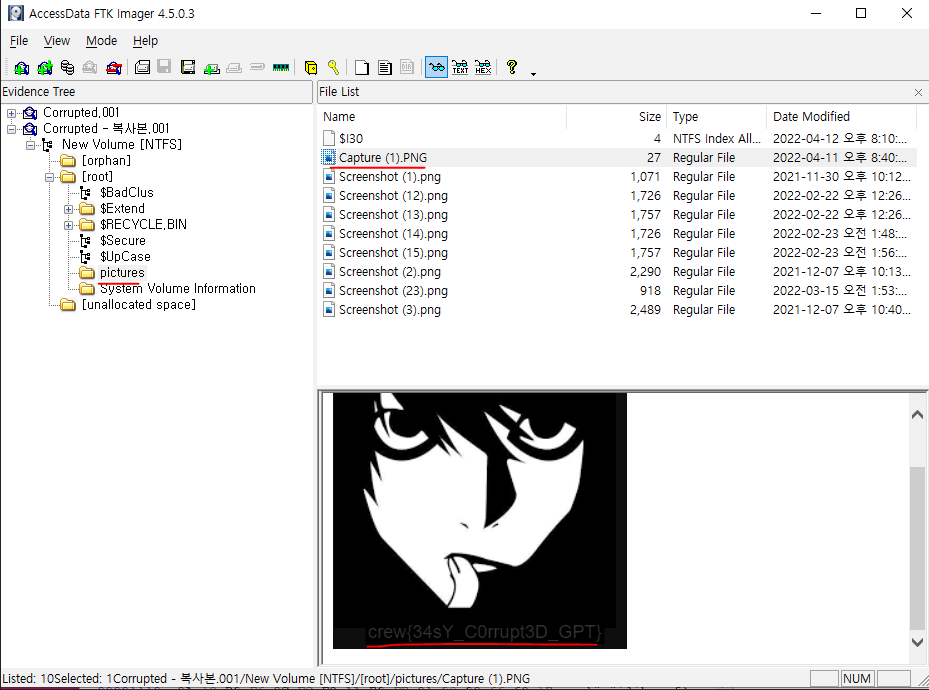The image size is (929, 690).
Task: Click the Obtain Protected Files icon
Action: 310,68
